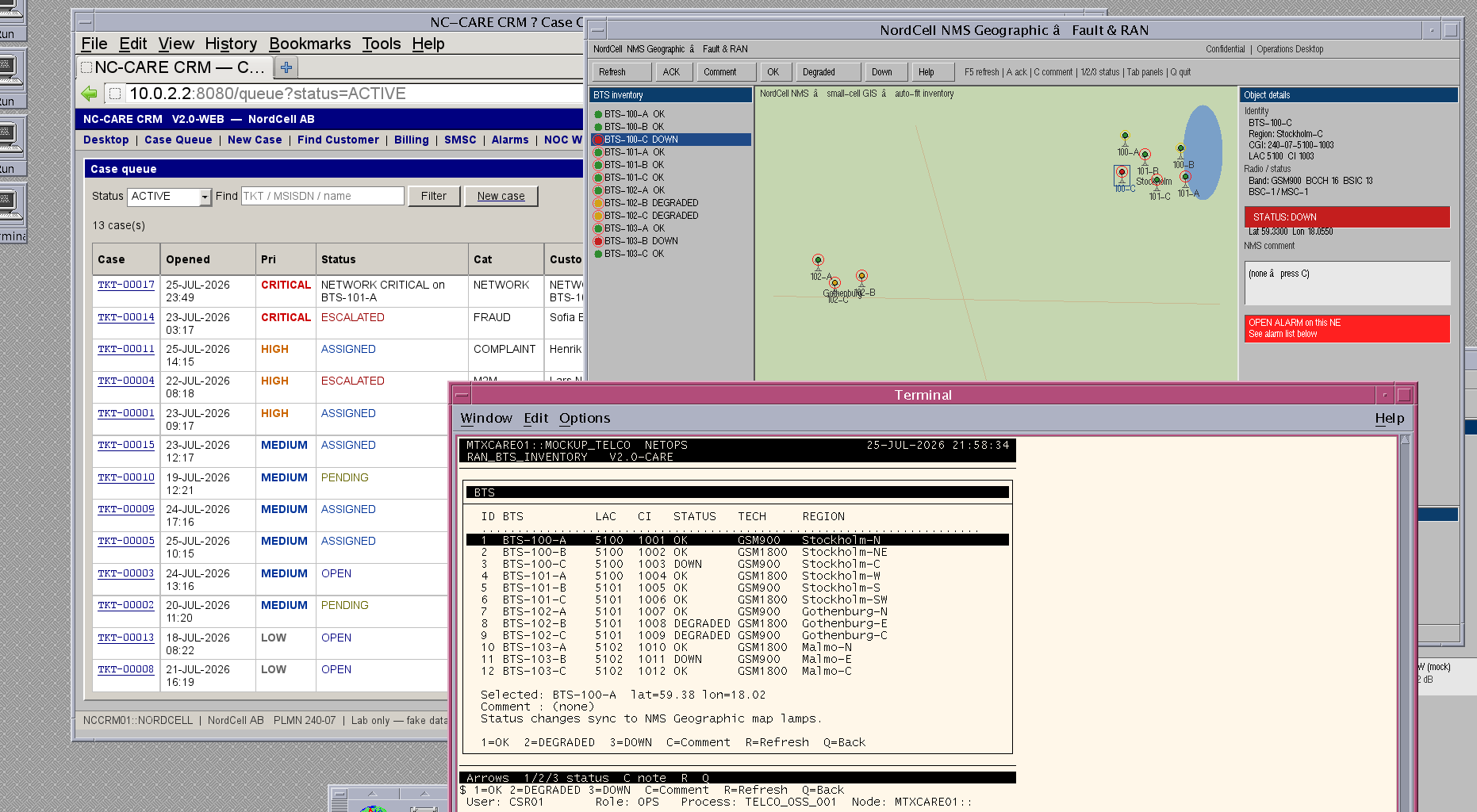
Task: Click the red STATUS: DOWN indicator bar
Action: pyautogui.click(x=1347, y=217)
